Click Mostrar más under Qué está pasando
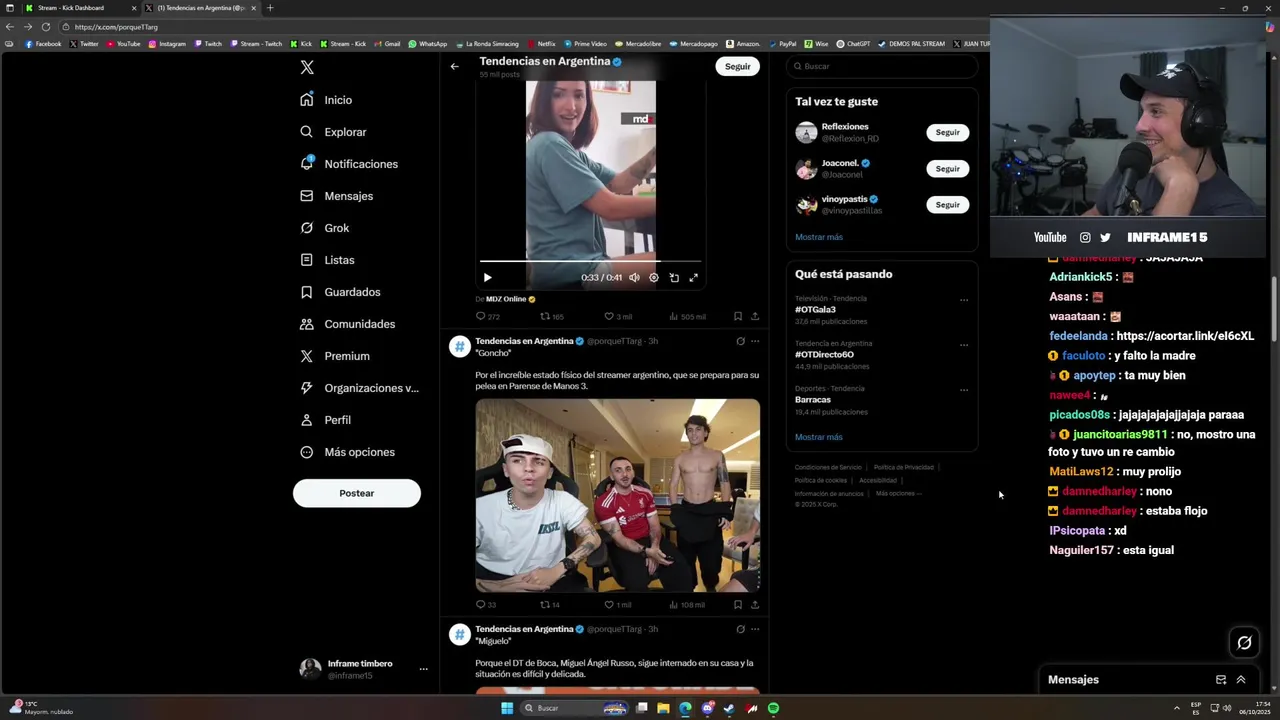1280x720 pixels. click(819, 437)
